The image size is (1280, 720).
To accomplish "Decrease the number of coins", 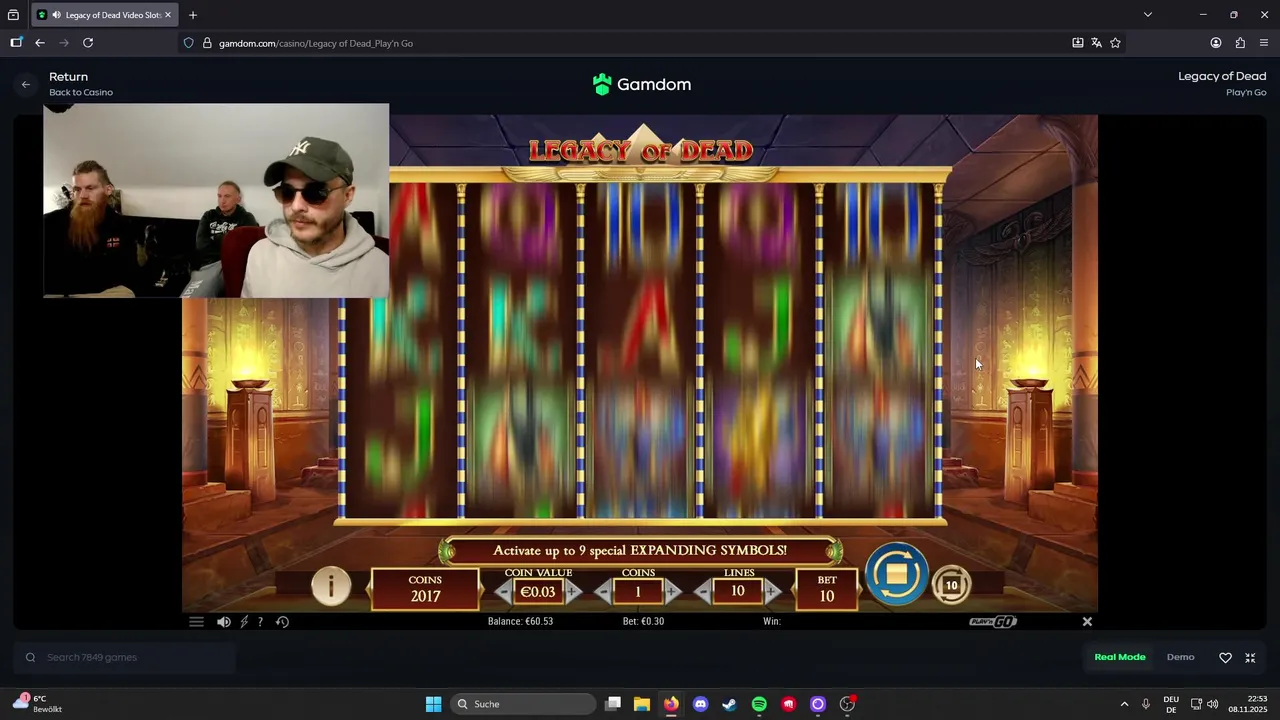I will pyautogui.click(x=603, y=592).
